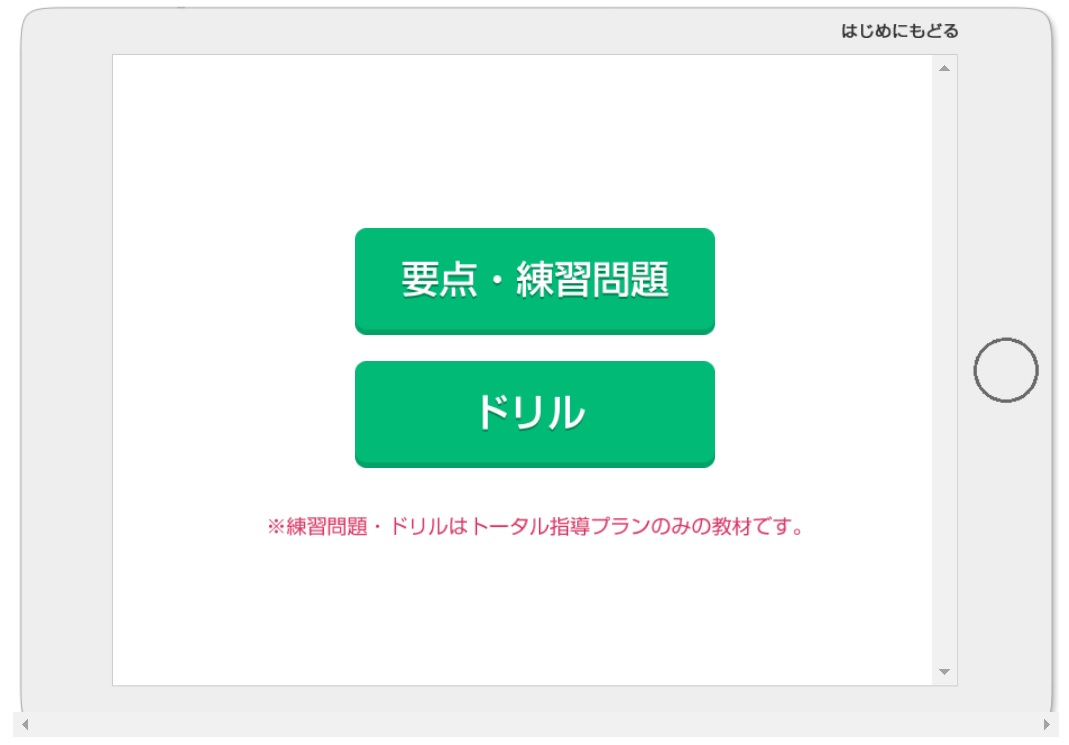This screenshot has width=1069, height=745.
Task: Return to start via はじめにもどる
Action: [x=899, y=31]
